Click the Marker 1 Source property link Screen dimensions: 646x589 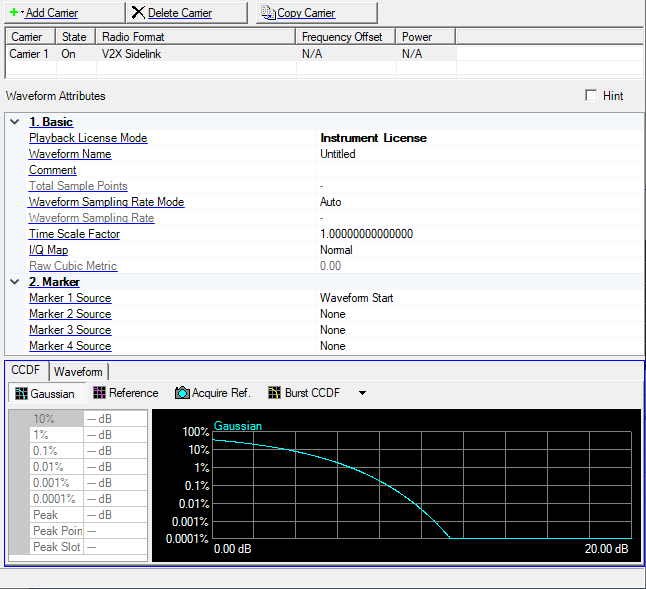[x=70, y=298]
